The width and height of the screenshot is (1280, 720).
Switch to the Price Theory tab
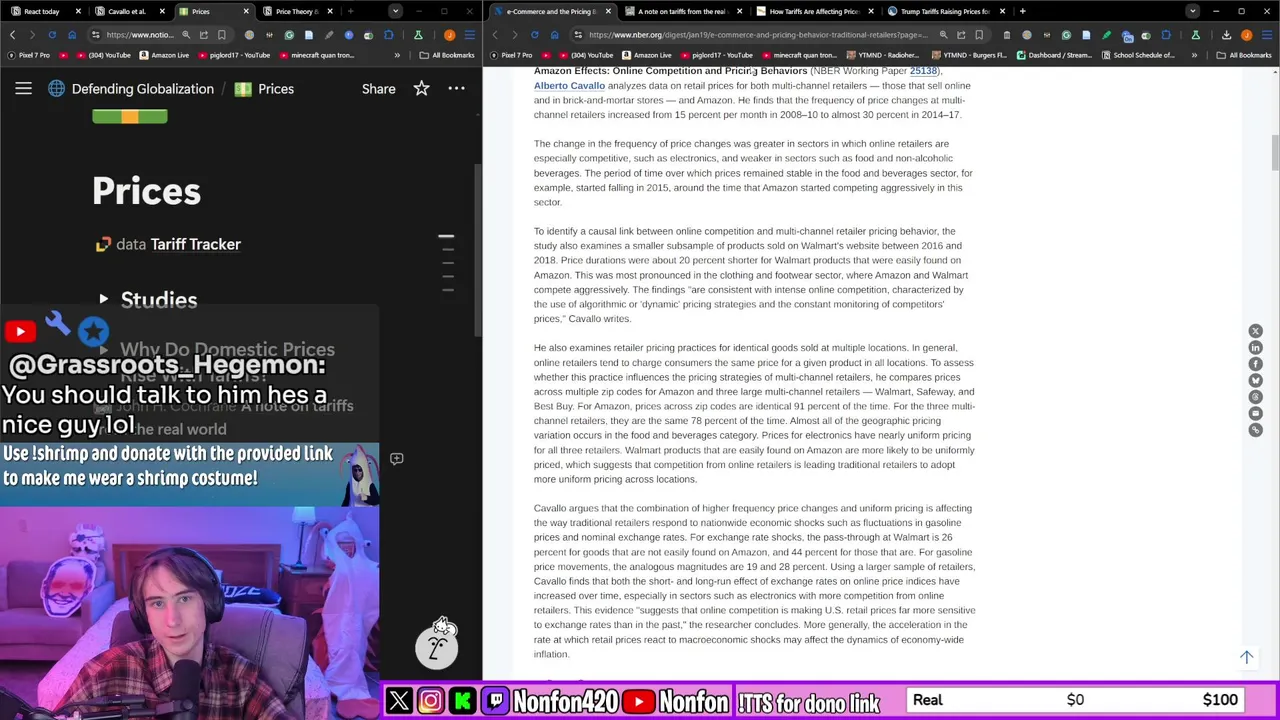point(296,11)
